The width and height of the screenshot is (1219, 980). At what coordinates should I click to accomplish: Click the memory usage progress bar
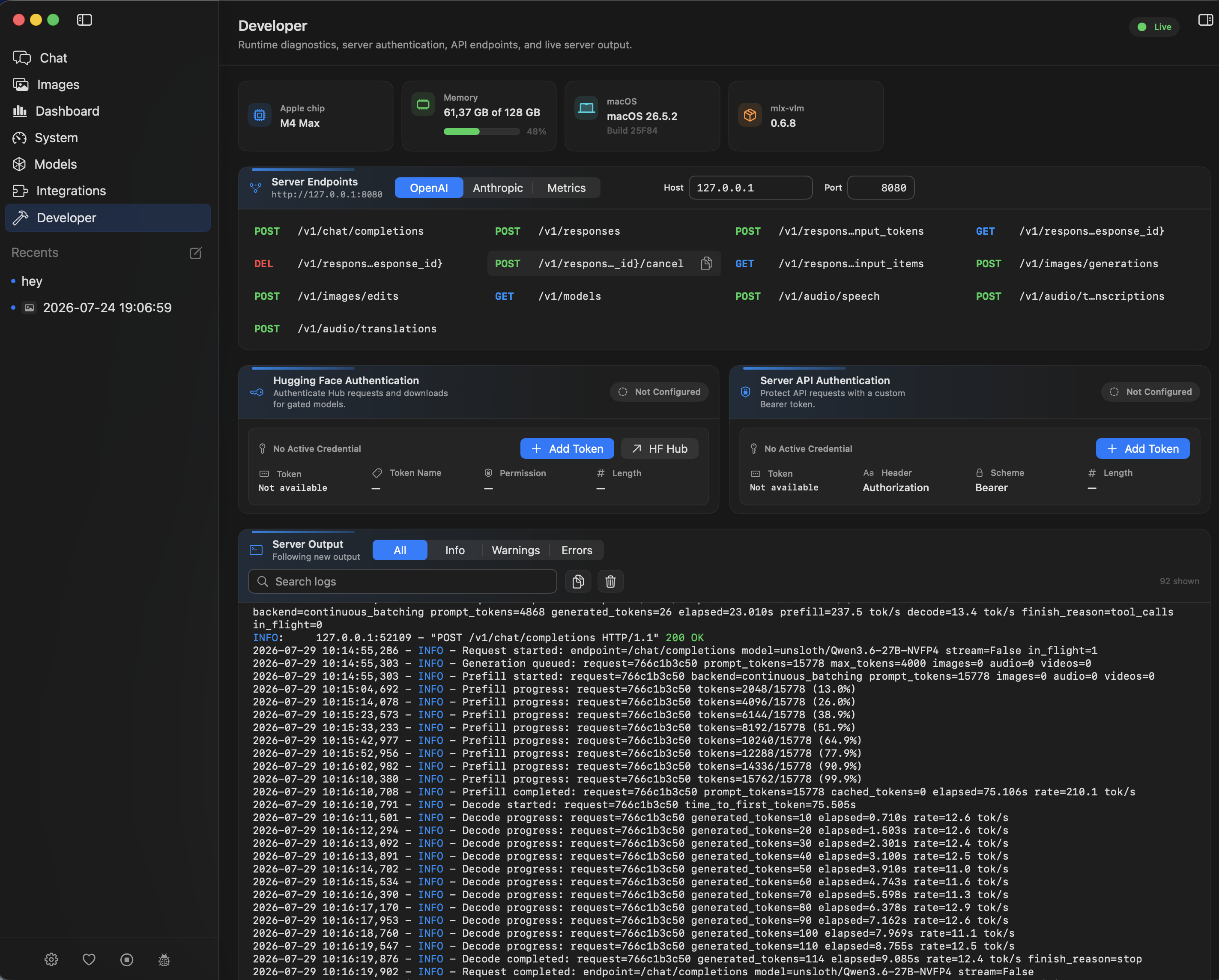click(481, 131)
